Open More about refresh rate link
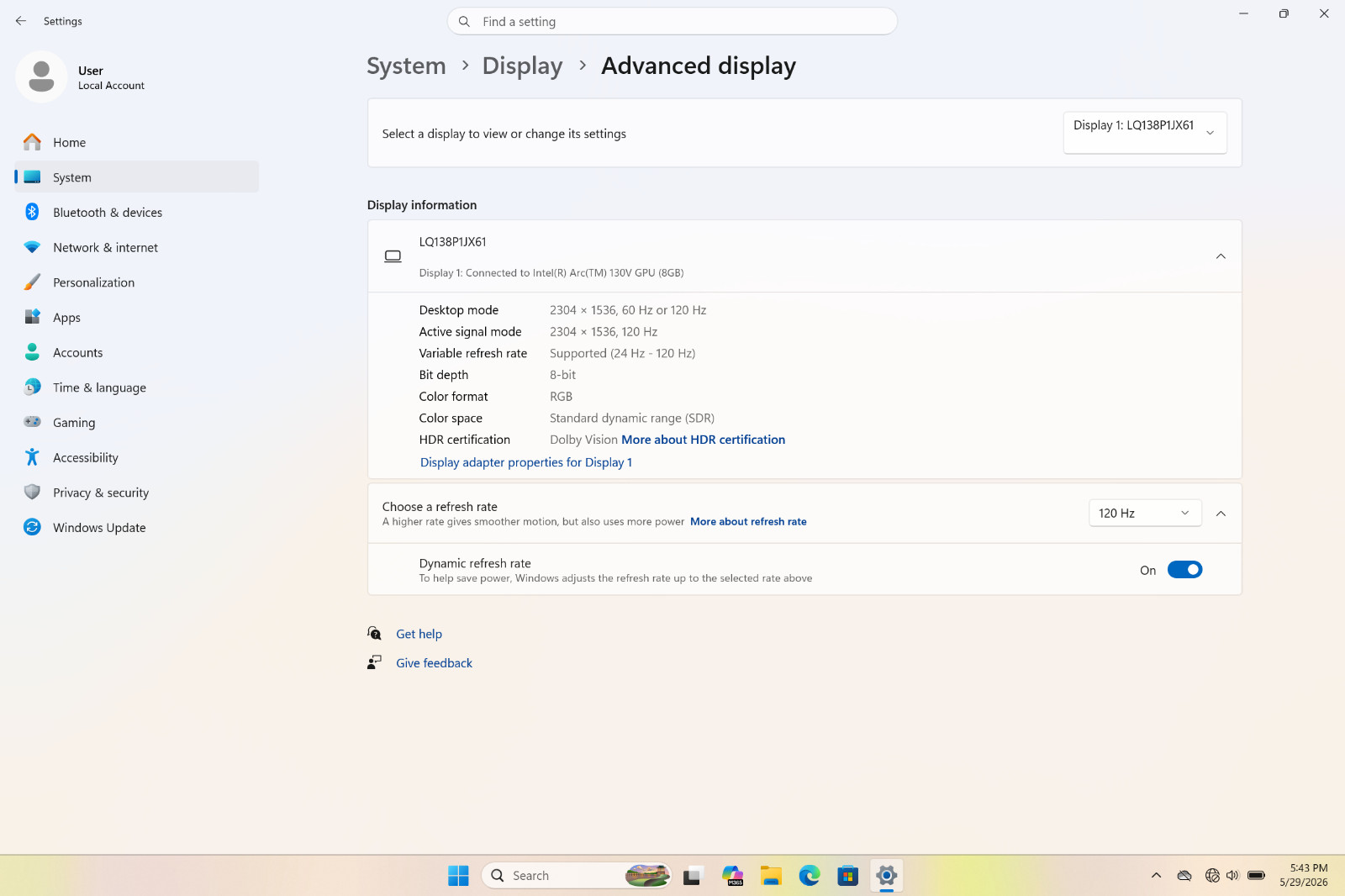Image resolution: width=1345 pixels, height=896 pixels. point(748,521)
